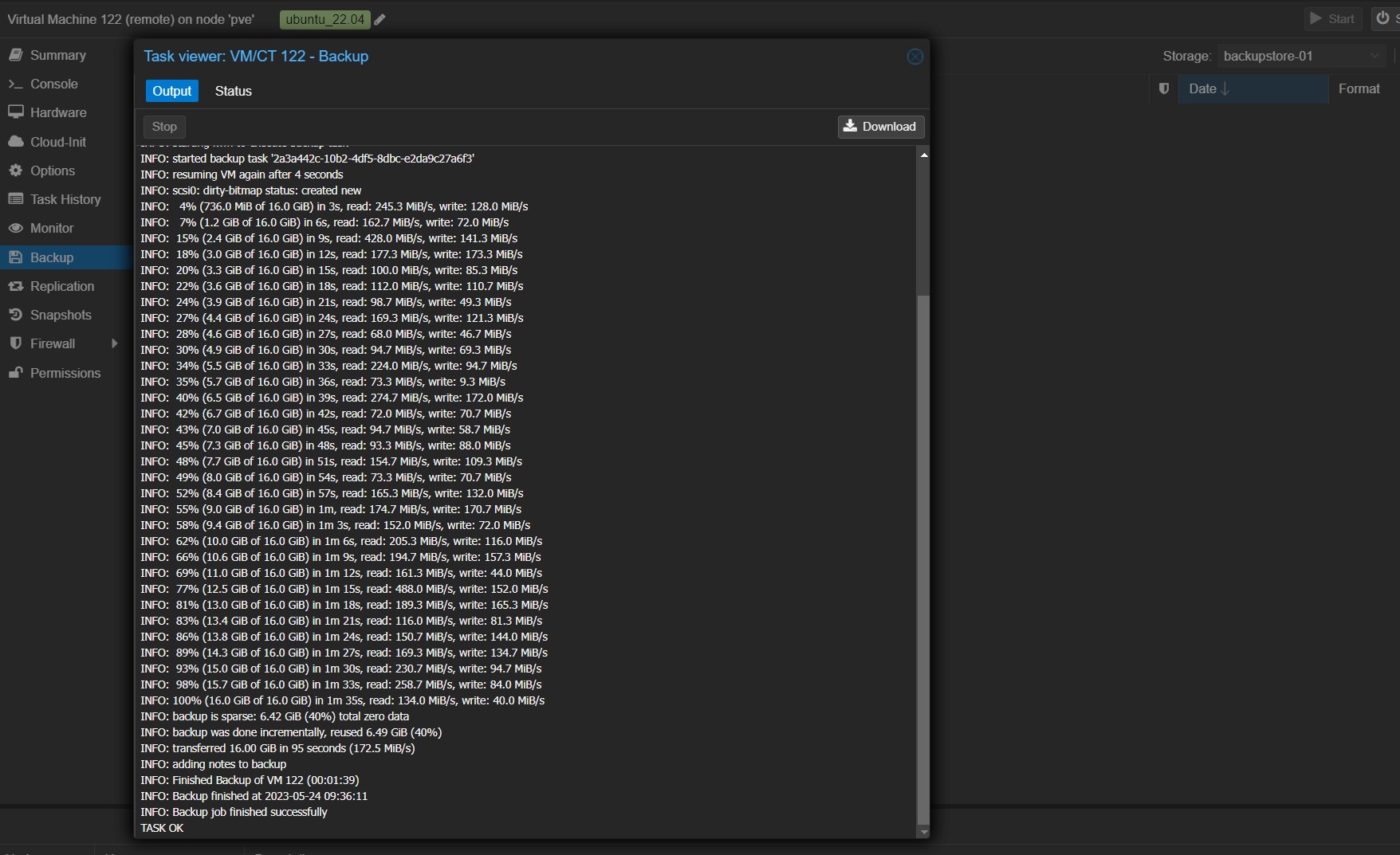Click the Format column header
Screen dimensions: 1400x855
[1359, 88]
